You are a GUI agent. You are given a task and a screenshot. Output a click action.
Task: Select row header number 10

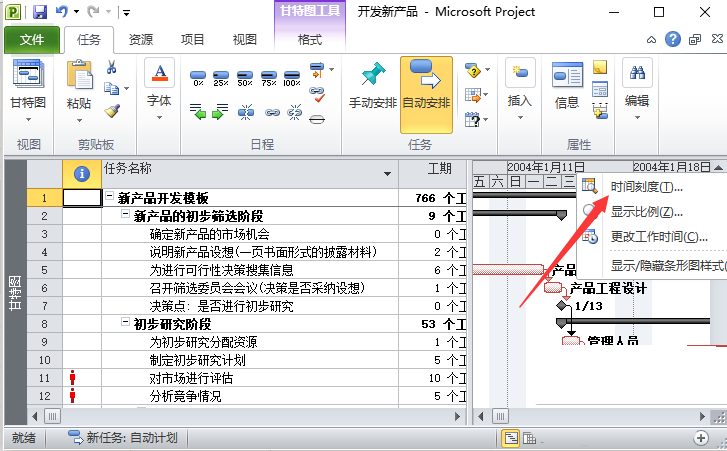tap(45, 360)
